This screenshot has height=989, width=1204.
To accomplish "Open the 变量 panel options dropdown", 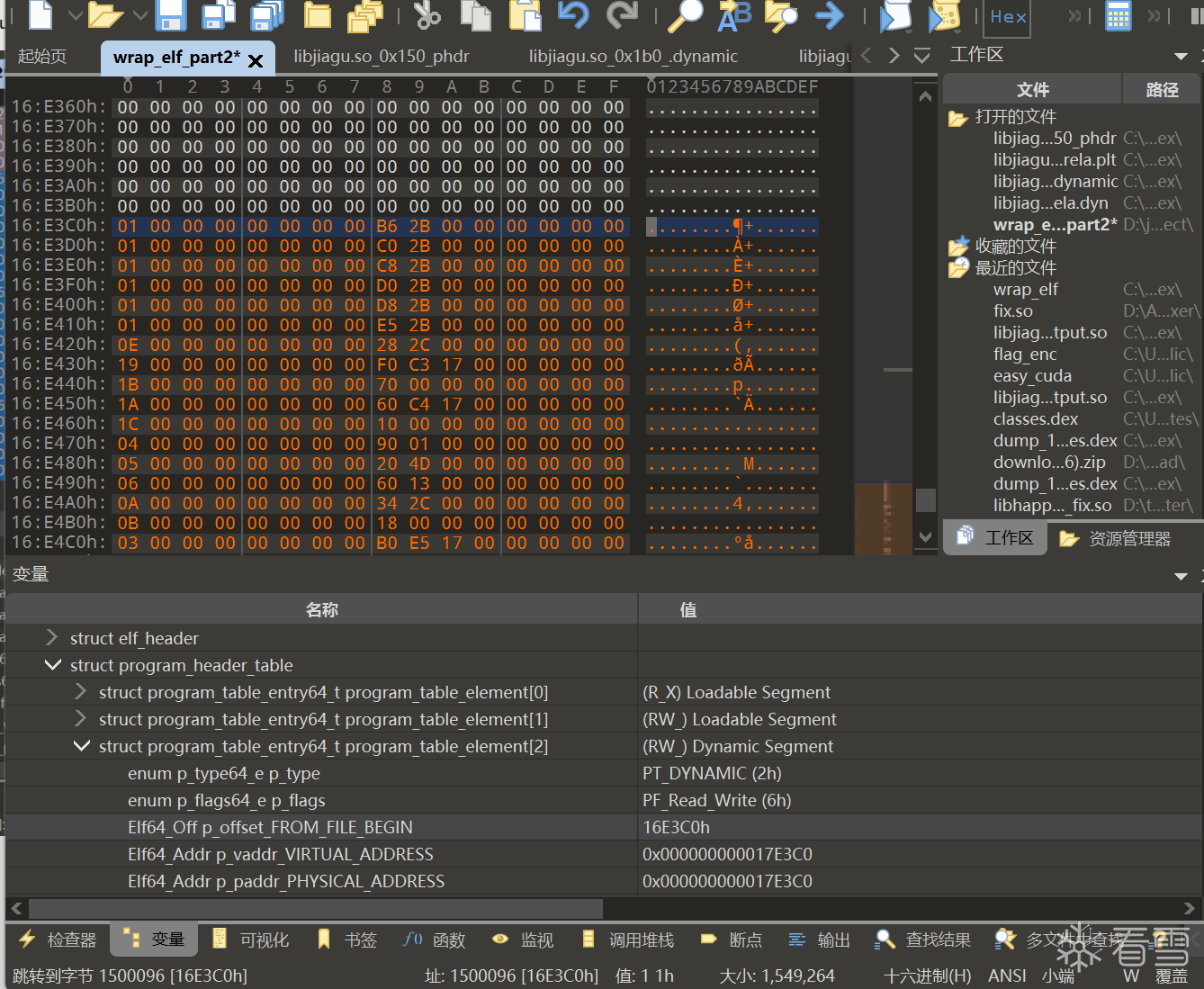I will [1181, 576].
